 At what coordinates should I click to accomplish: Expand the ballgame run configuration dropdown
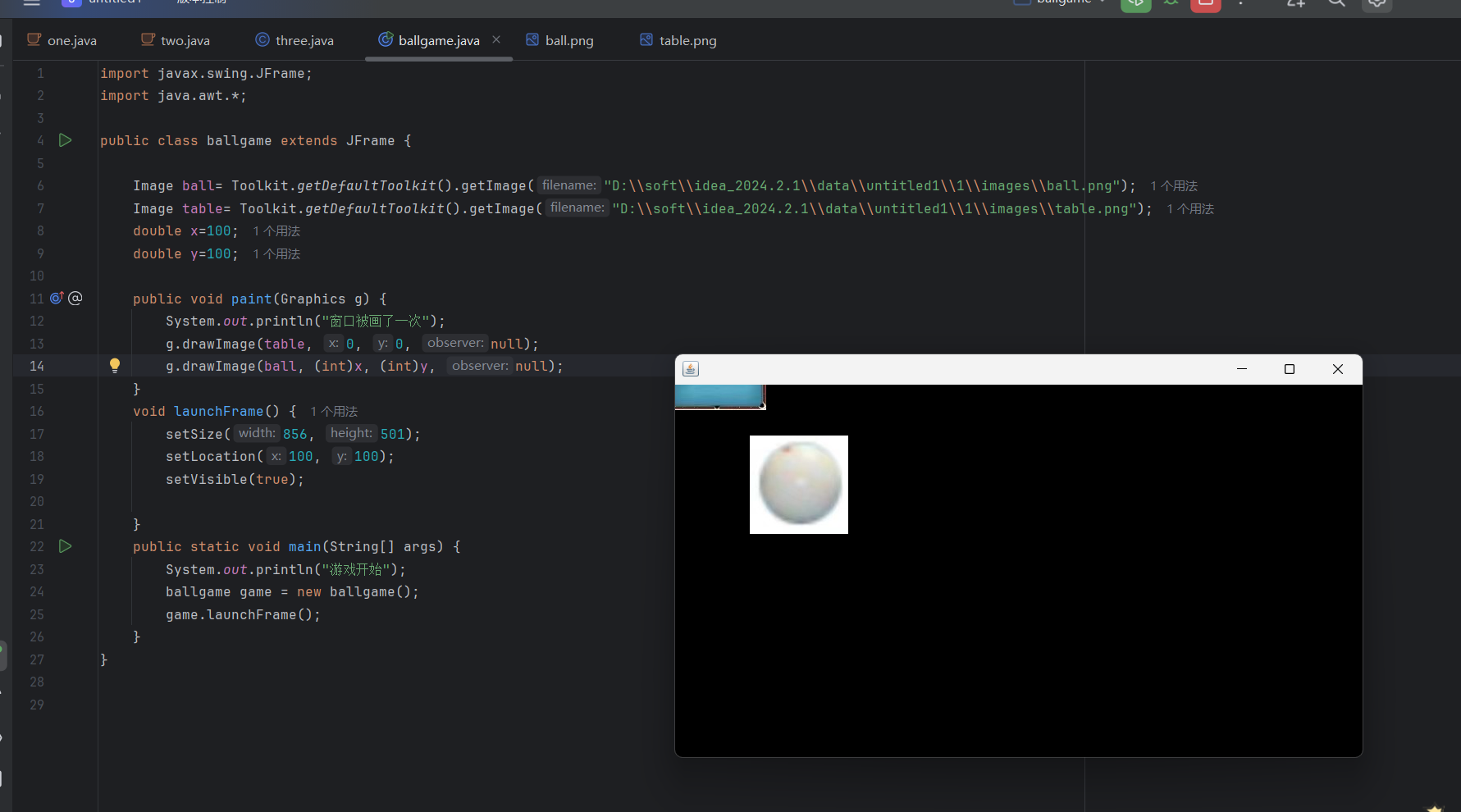1065,2
